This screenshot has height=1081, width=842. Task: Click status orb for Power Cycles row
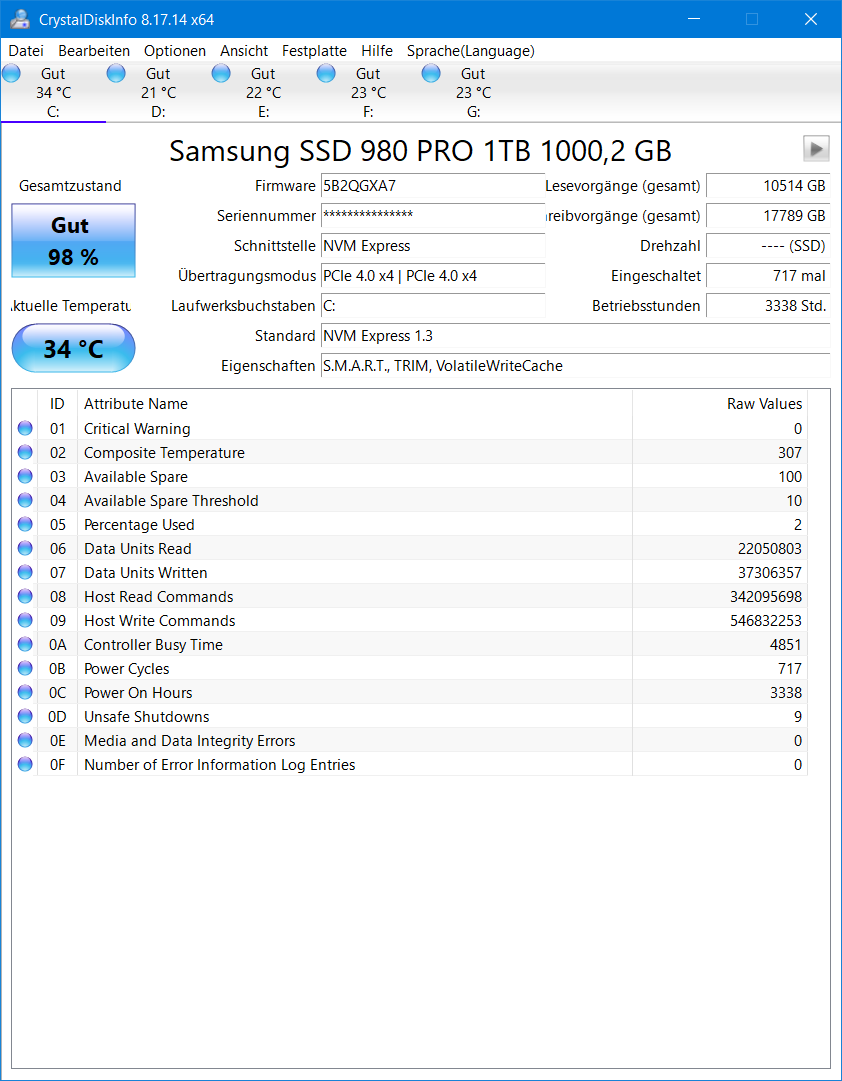point(26,668)
